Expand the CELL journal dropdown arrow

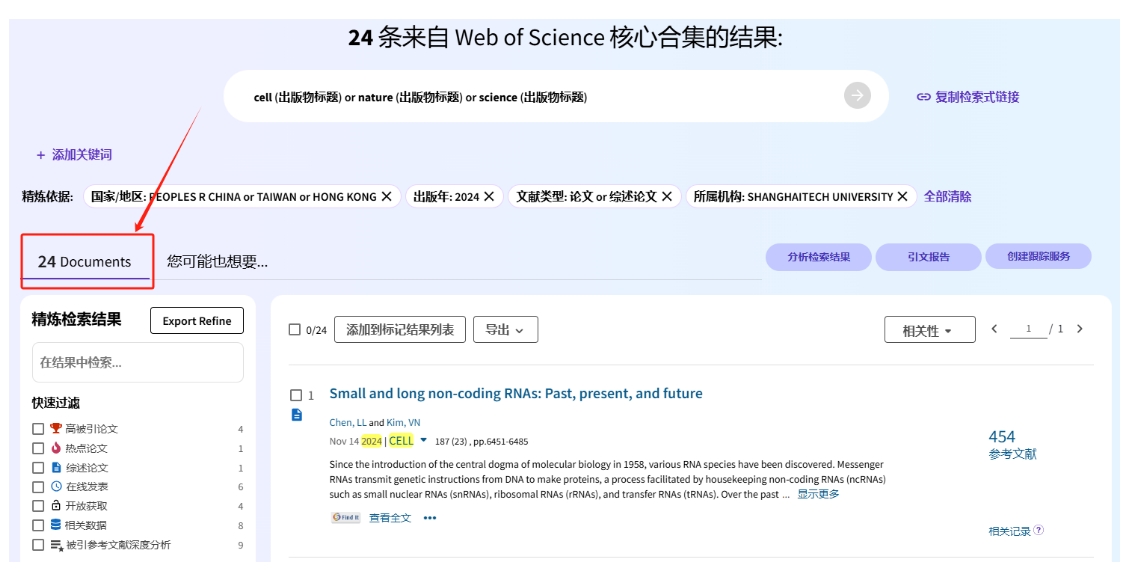pyautogui.click(x=424, y=440)
